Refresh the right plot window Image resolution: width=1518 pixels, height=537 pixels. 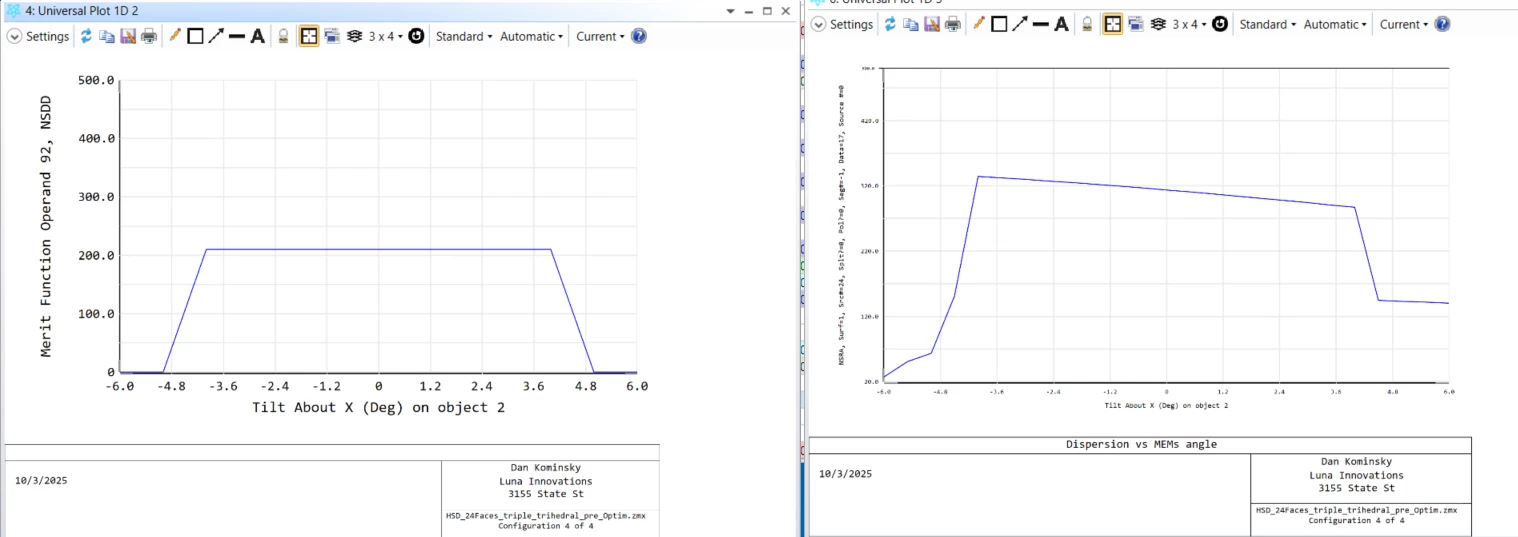click(x=891, y=24)
